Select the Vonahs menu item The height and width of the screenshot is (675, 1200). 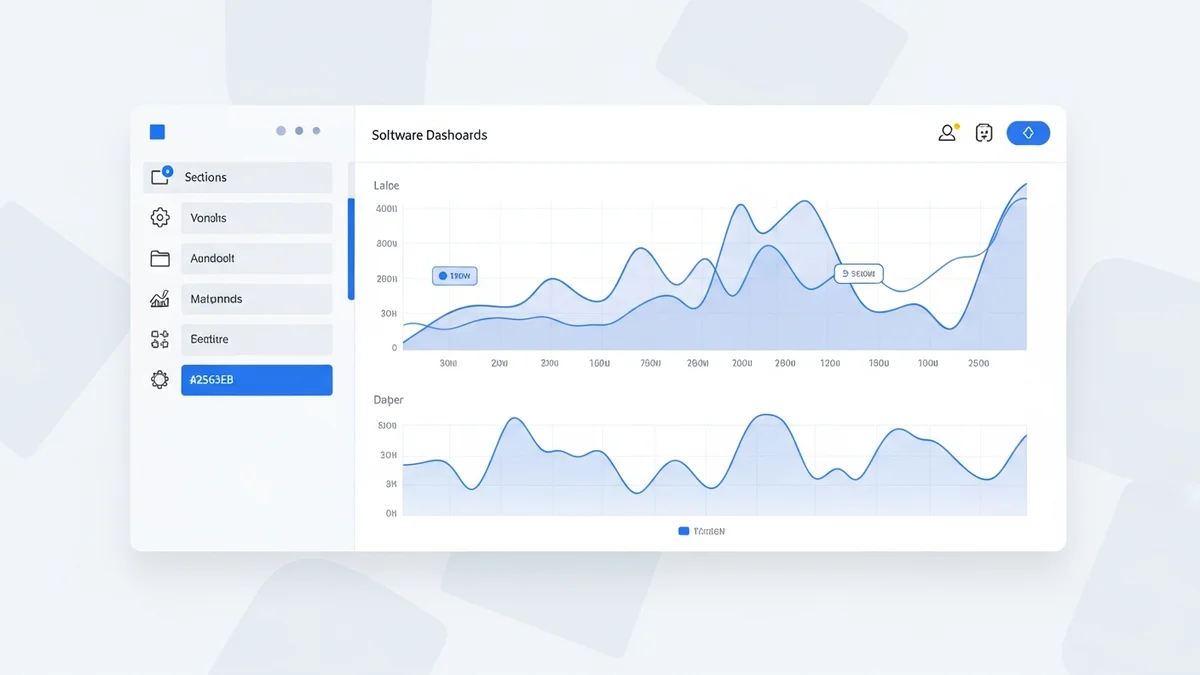pyautogui.click(x=256, y=218)
